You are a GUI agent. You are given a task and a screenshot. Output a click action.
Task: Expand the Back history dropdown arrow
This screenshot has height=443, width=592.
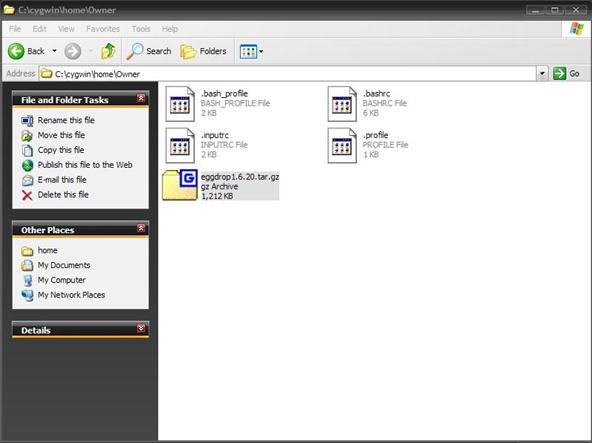(54, 51)
